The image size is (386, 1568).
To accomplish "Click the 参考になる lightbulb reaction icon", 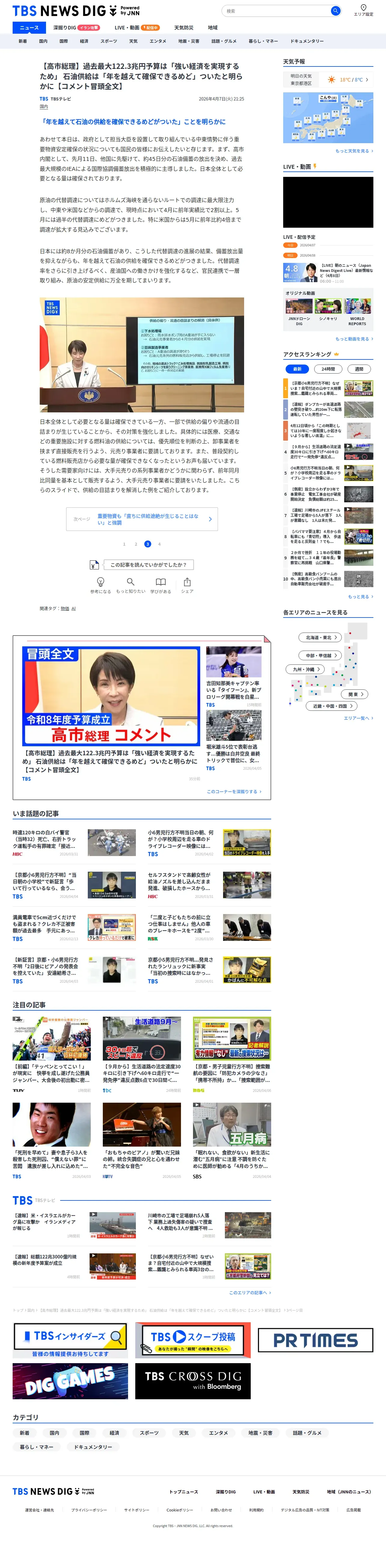I will (100, 582).
